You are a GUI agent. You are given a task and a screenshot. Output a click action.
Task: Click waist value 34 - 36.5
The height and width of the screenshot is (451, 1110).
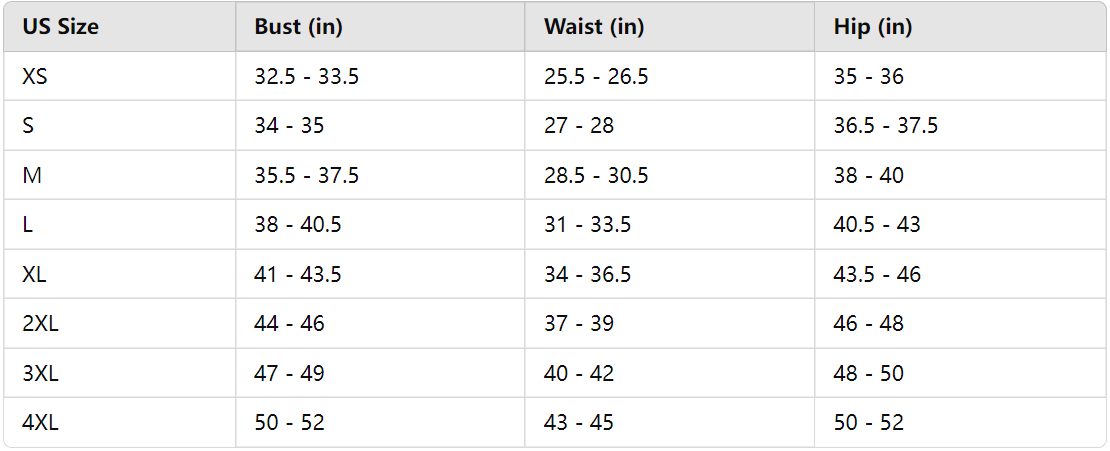[x=587, y=275]
